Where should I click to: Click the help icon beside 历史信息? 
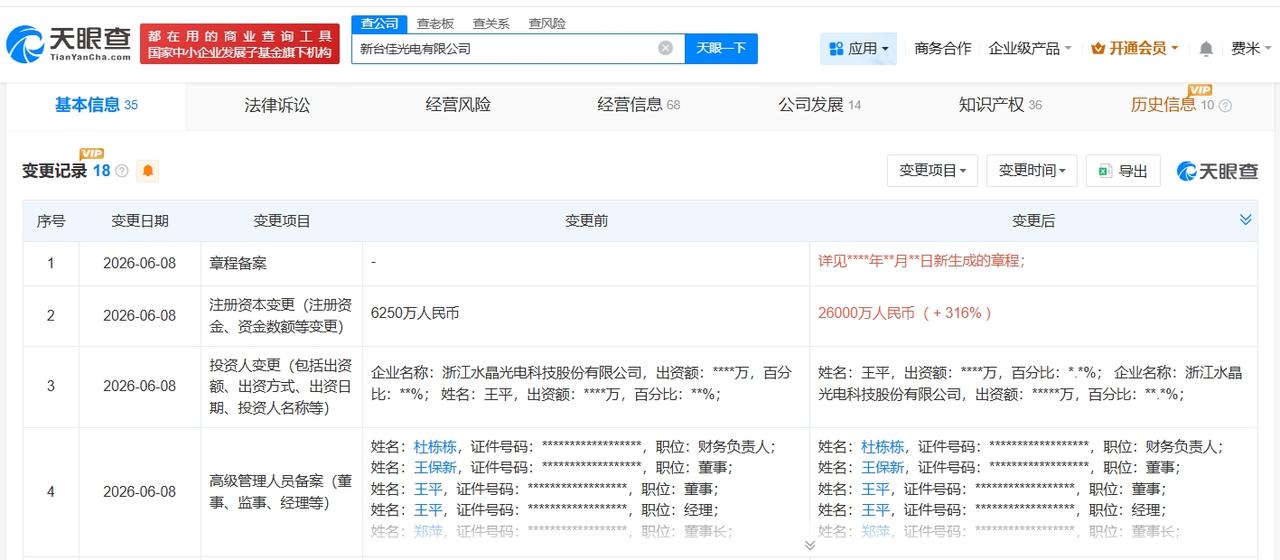[x=1225, y=105]
